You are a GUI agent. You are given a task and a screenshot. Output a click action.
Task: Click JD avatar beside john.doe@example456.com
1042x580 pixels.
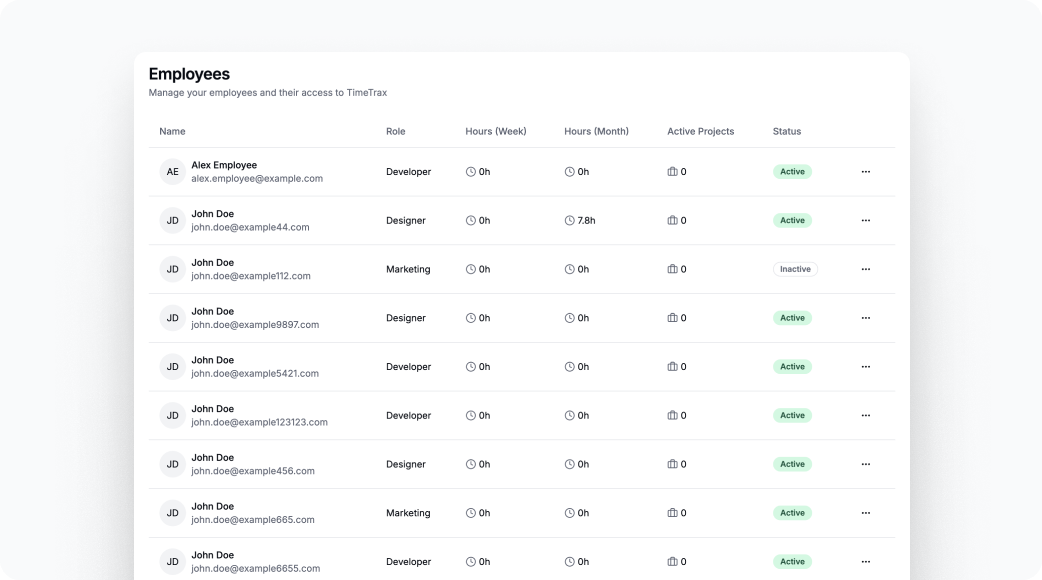click(172, 464)
